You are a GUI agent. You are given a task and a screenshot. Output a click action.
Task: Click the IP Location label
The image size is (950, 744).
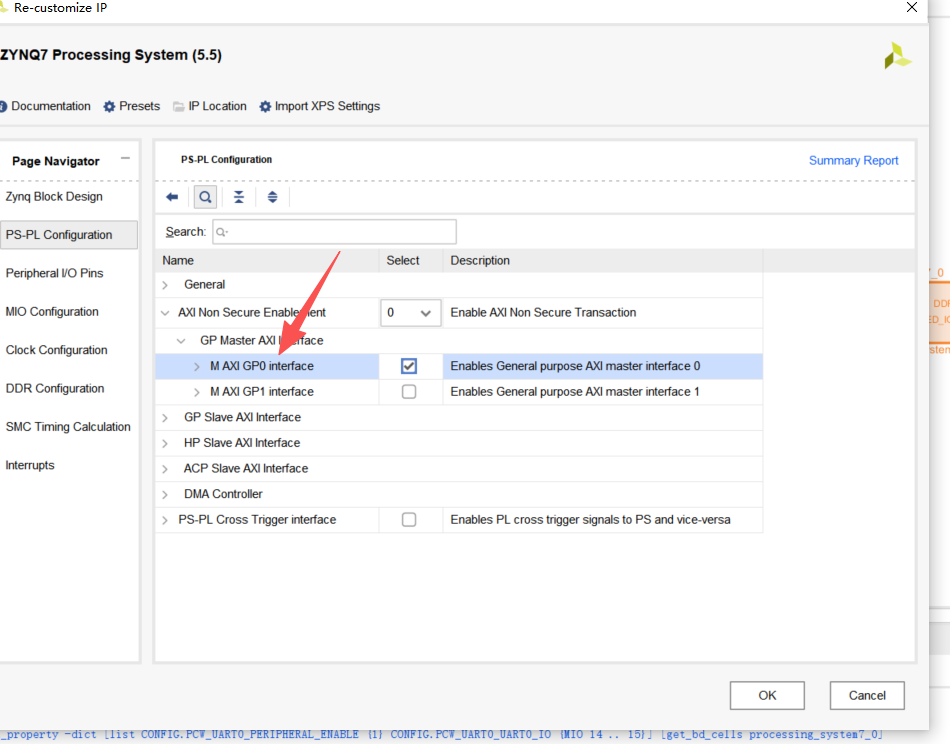pos(218,107)
